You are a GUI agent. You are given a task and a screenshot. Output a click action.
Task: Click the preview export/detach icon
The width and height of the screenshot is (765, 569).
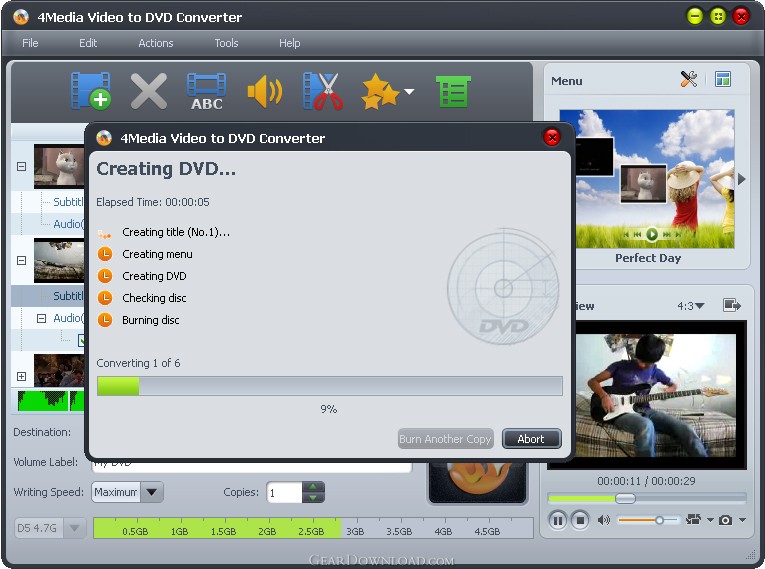[731, 305]
